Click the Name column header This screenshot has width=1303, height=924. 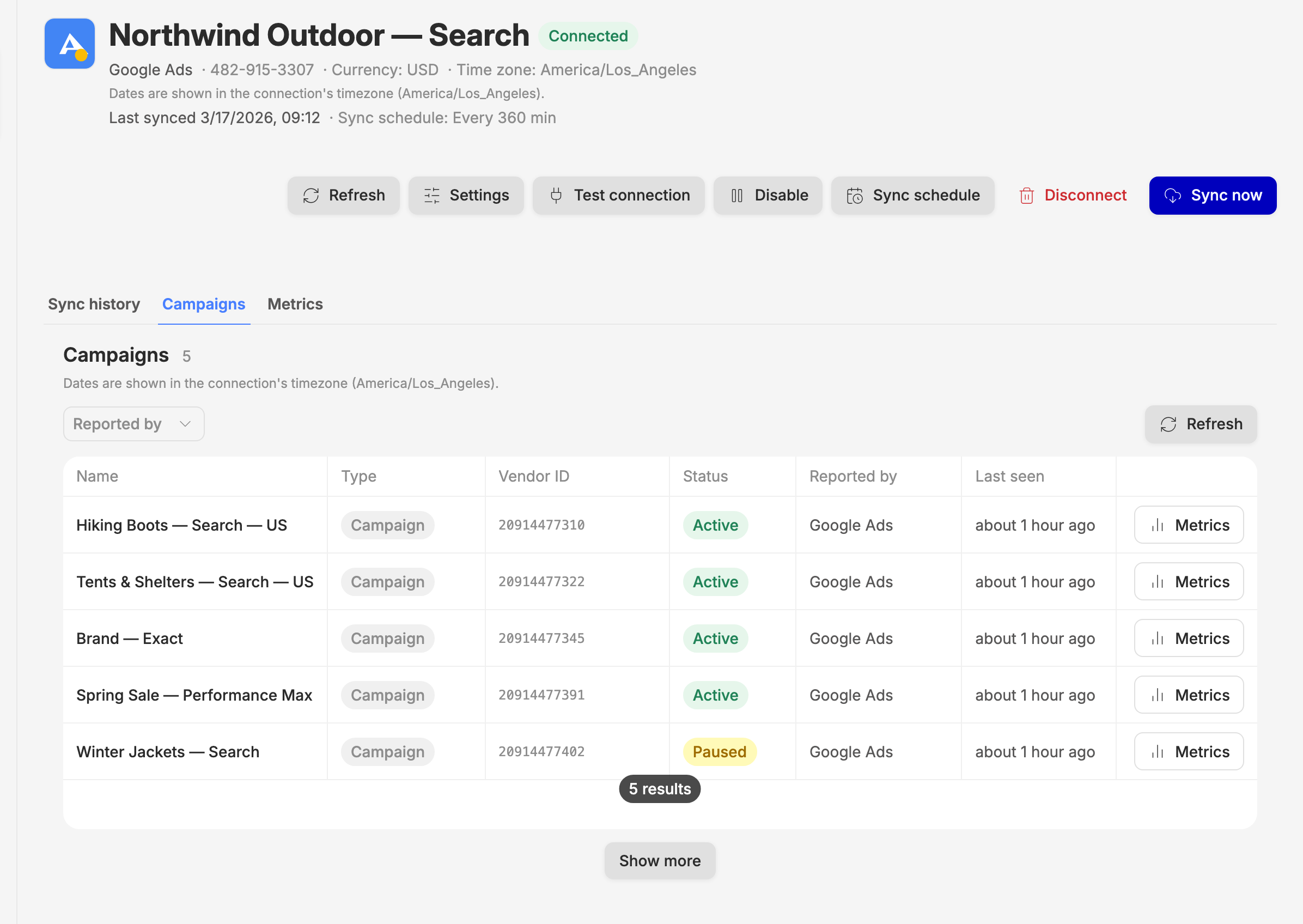pos(98,476)
